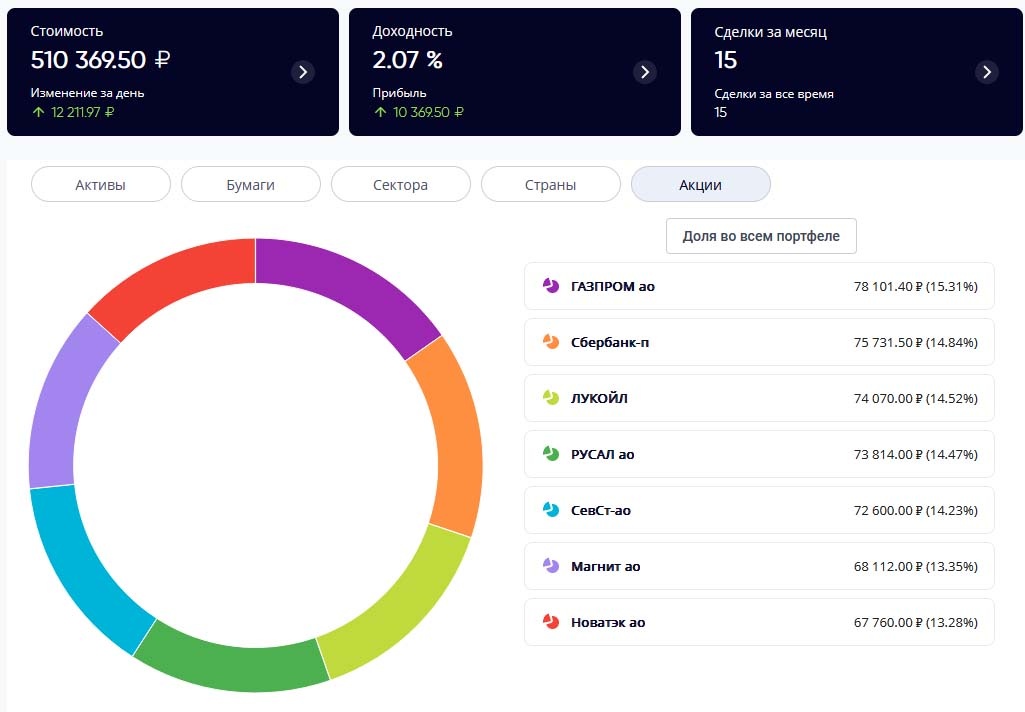Open the Доходность card arrow

(x=645, y=72)
